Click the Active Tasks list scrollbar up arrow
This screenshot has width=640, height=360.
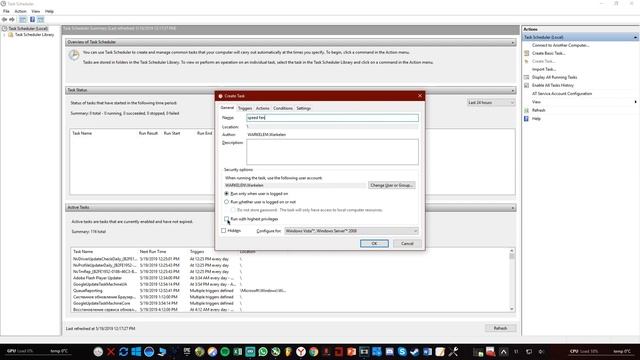[x=512, y=251]
